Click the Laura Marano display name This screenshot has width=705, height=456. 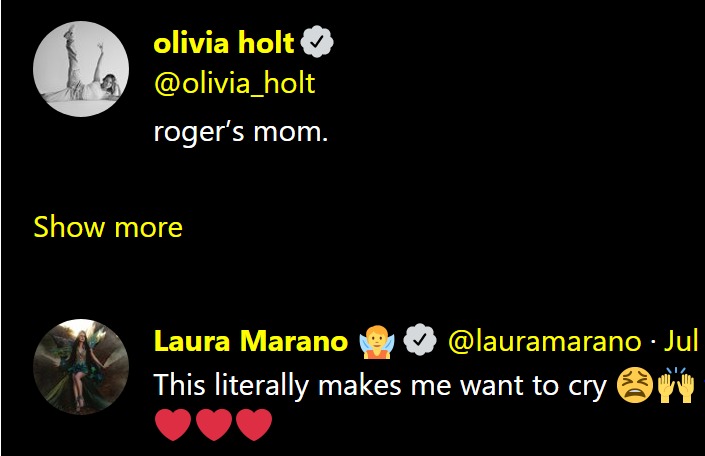(250, 342)
